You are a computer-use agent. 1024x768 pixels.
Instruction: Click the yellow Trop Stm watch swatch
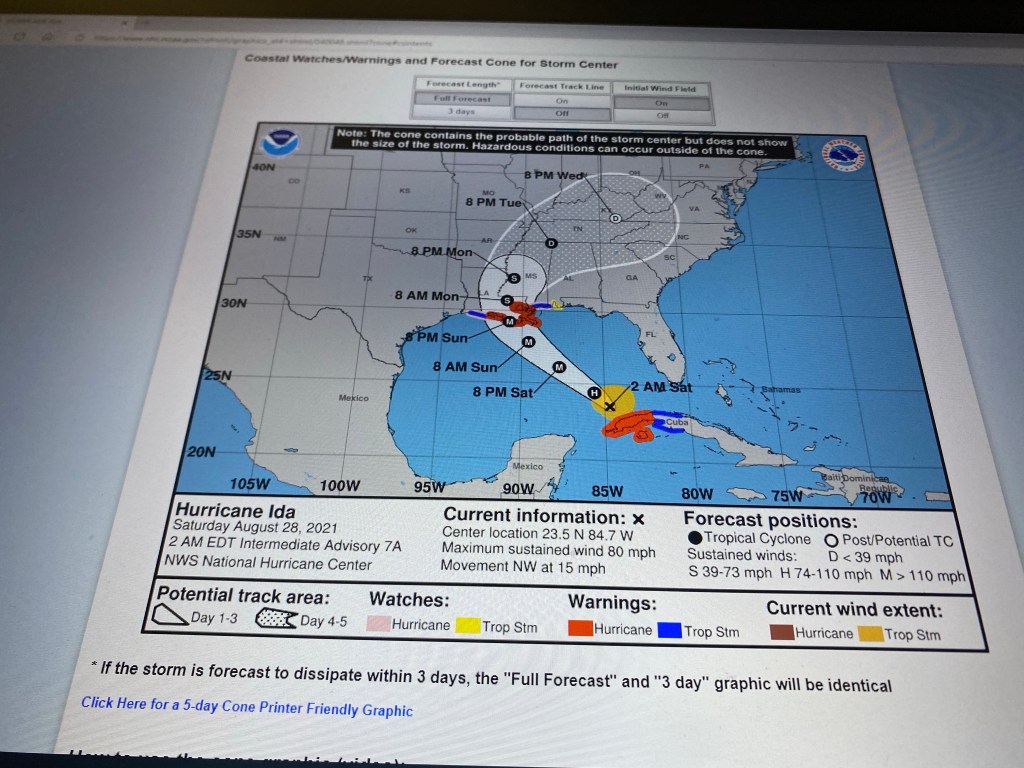point(467,626)
